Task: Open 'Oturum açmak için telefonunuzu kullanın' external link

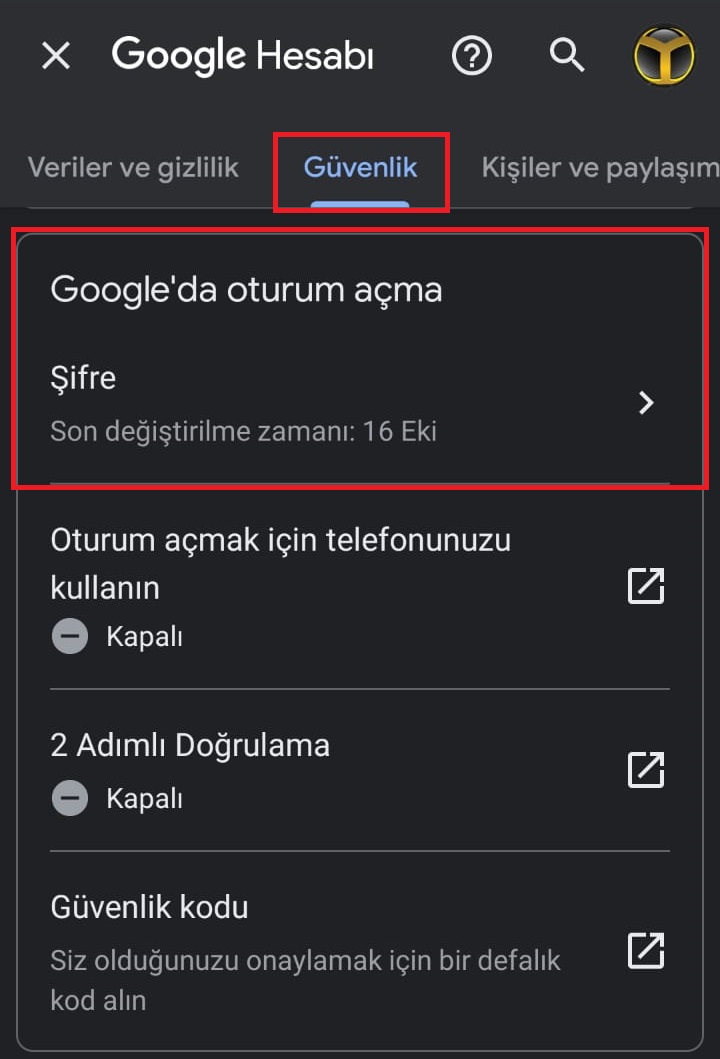Action: (x=645, y=586)
